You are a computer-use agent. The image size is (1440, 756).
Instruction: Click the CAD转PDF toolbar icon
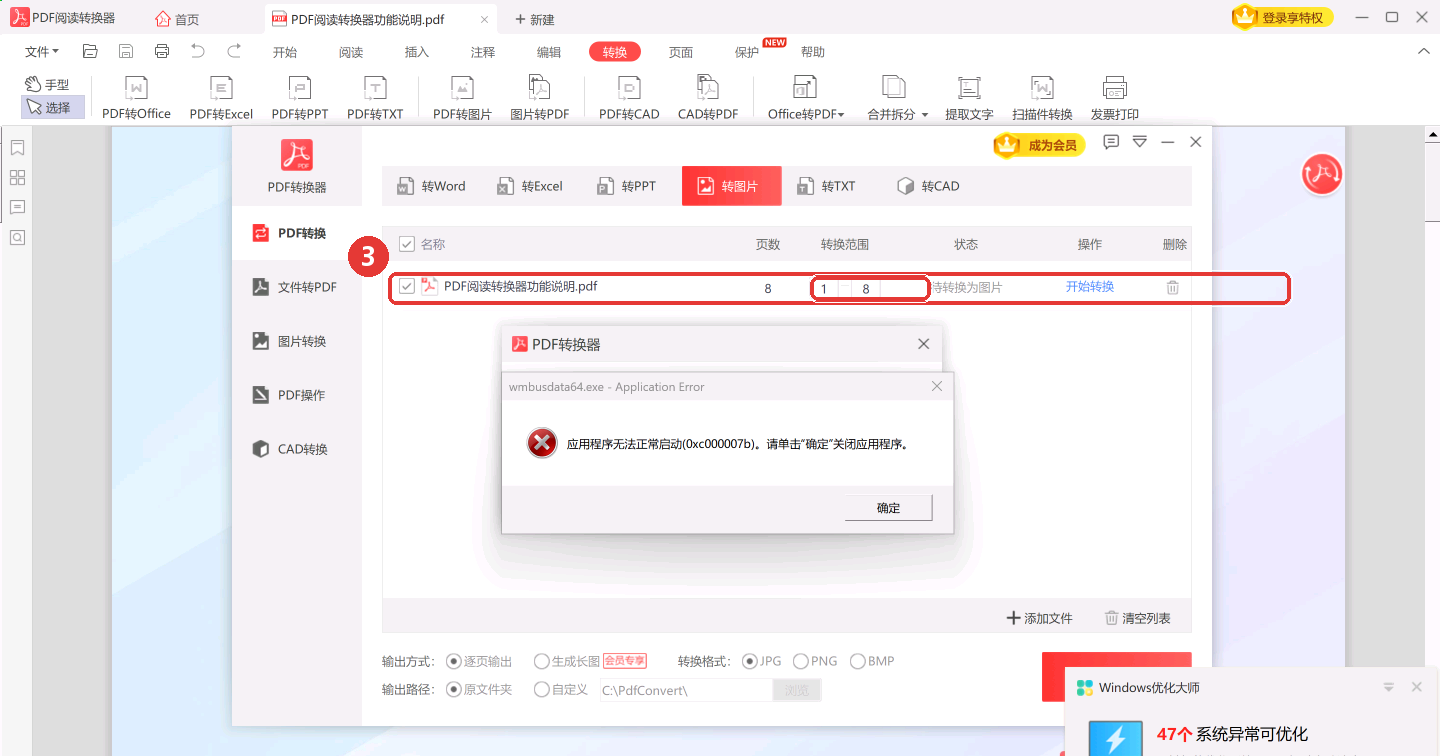pyautogui.click(x=708, y=98)
